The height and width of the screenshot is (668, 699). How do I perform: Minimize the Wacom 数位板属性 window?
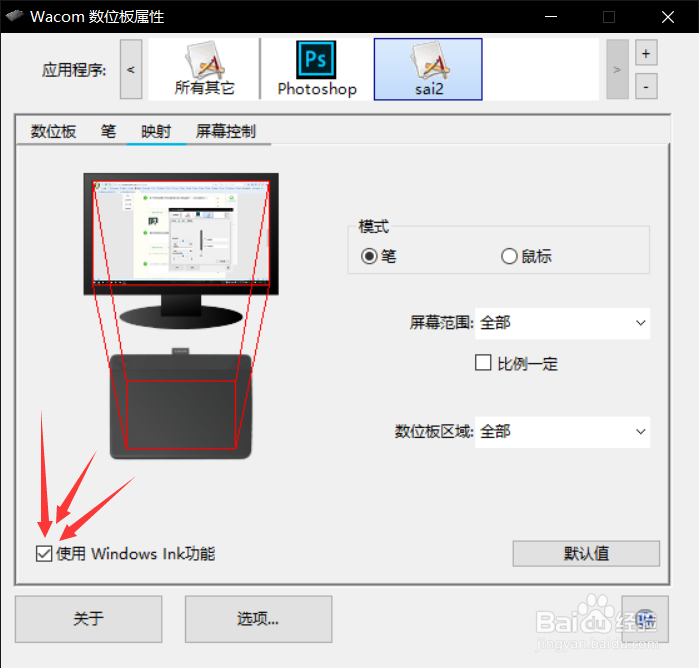pos(551,17)
